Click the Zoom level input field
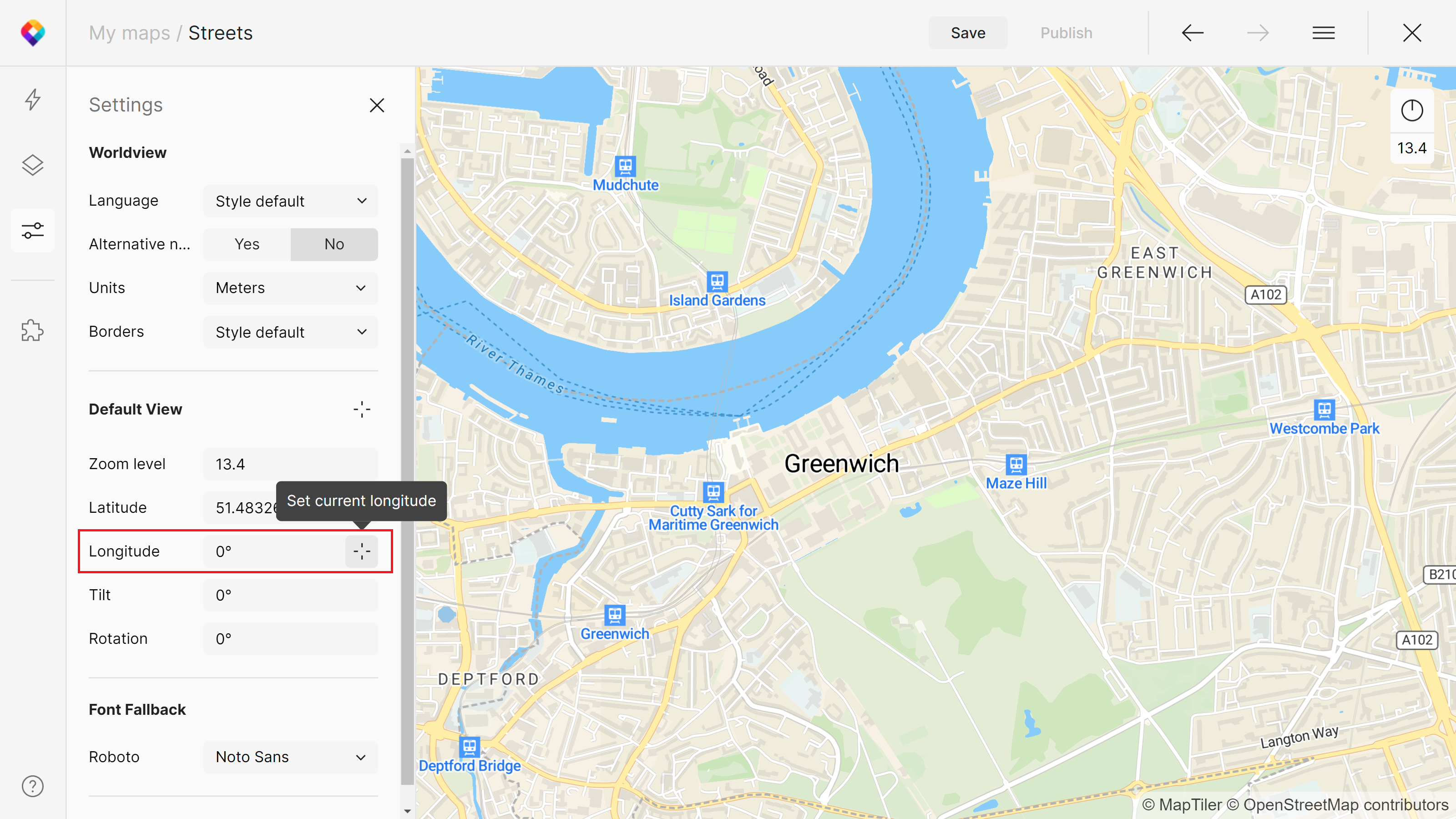Image resolution: width=1456 pixels, height=819 pixels. (291, 464)
